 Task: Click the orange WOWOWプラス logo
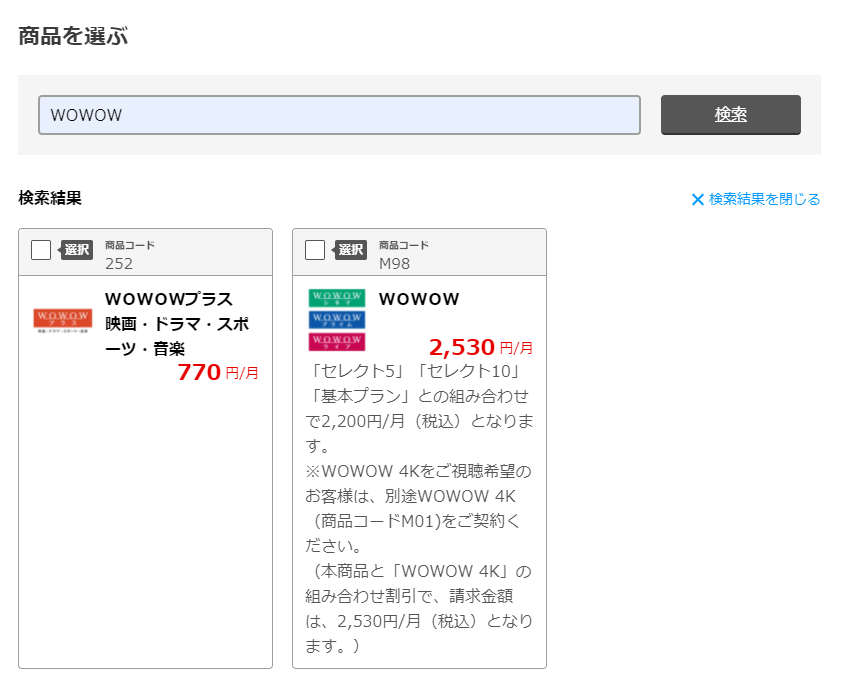[x=62, y=320]
